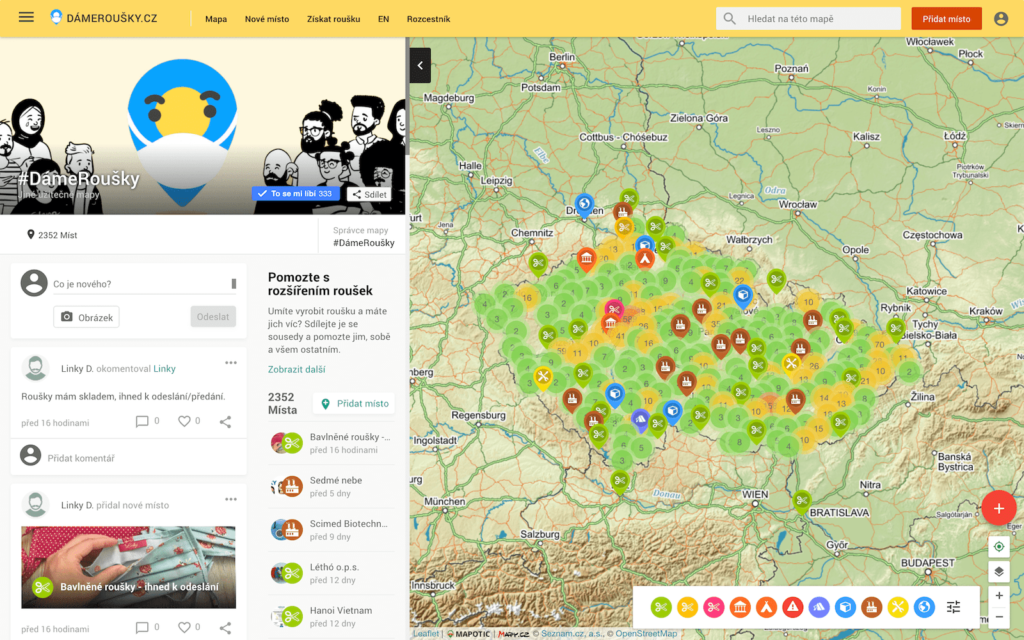Filter by blue globe category
Viewport: 1024px width, 640px height.
924,607
